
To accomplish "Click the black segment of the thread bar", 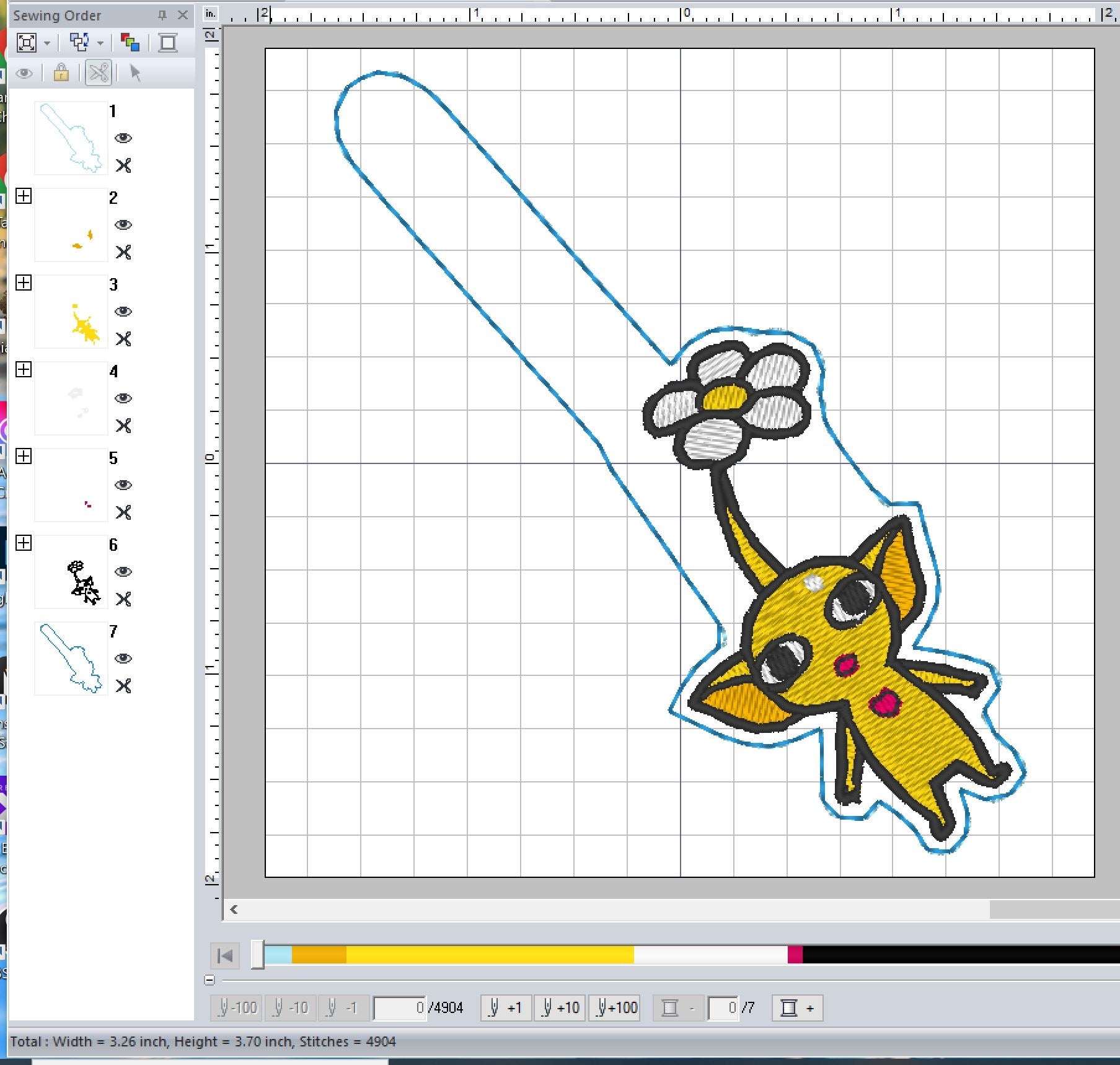I will [961, 955].
